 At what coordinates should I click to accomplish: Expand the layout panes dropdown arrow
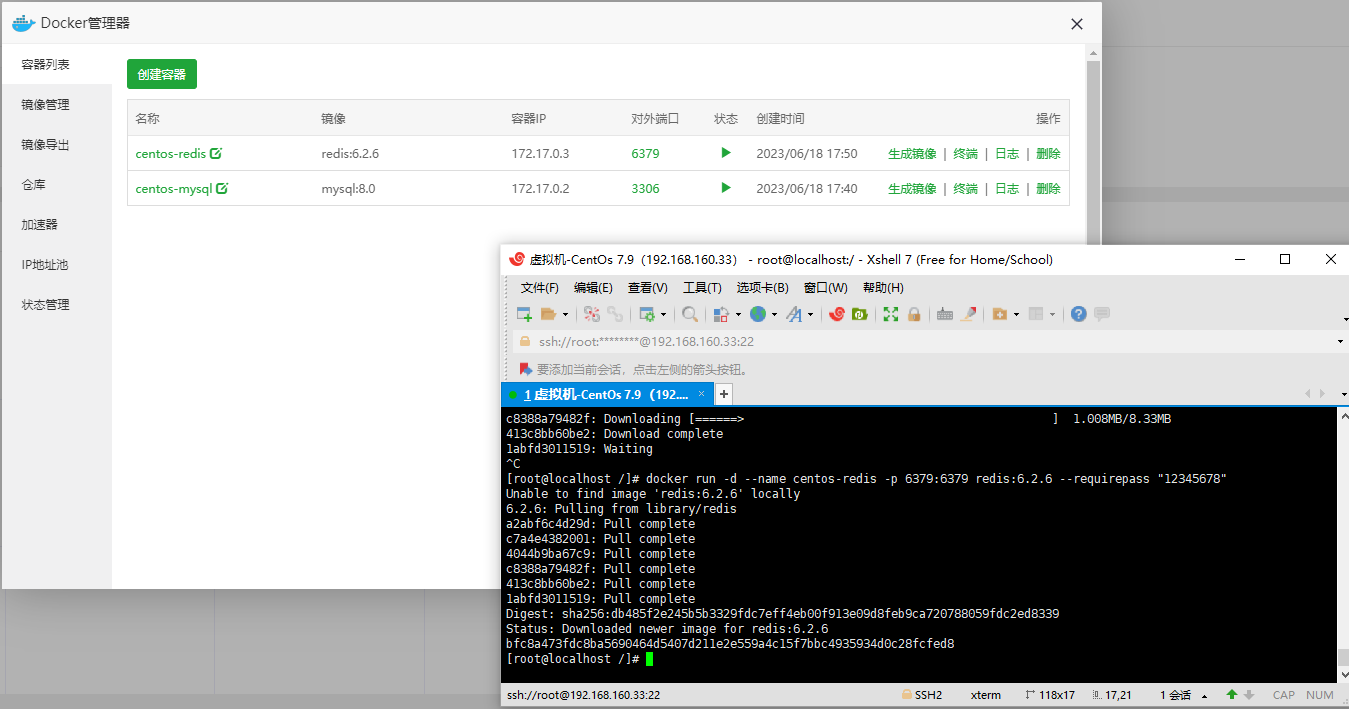pos(1052,315)
